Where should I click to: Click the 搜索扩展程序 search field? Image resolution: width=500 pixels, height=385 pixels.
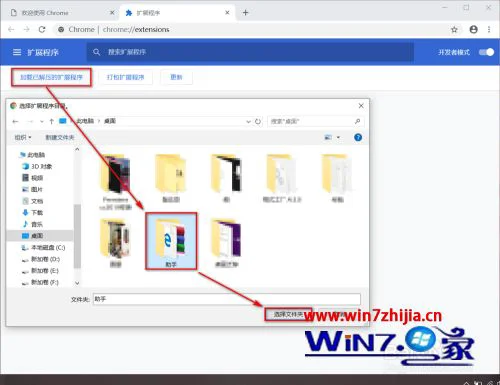(250, 52)
